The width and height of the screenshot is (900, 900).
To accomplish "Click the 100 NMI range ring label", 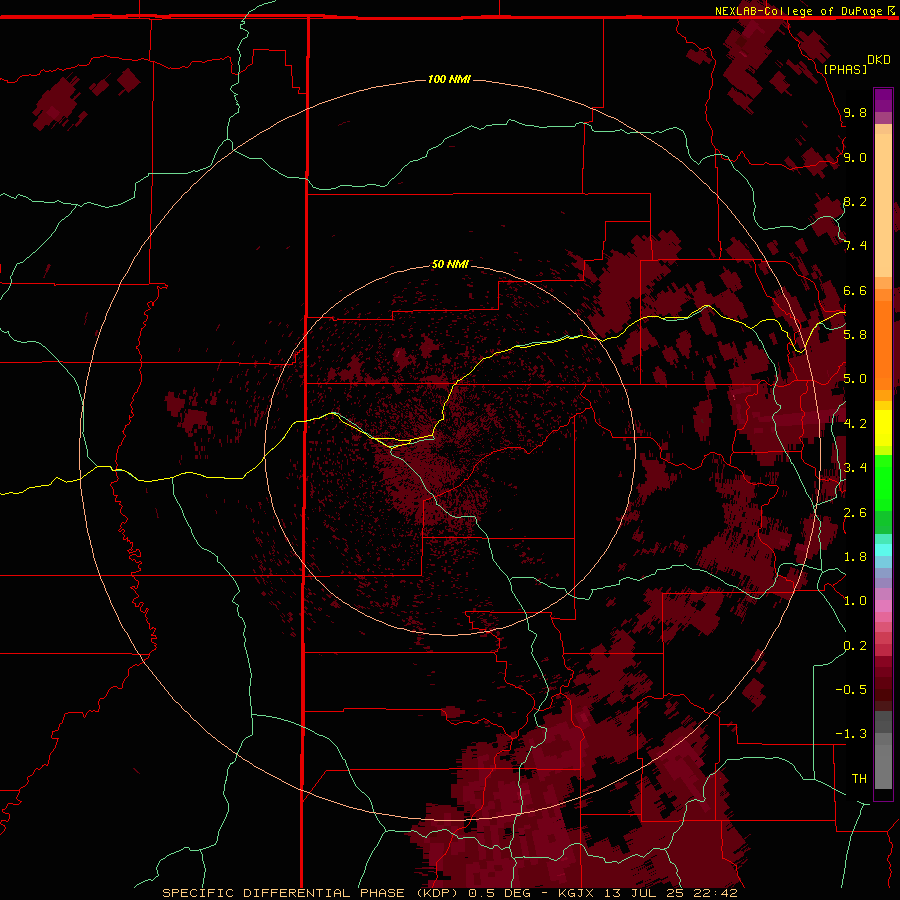I will click(x=449, y=79).
